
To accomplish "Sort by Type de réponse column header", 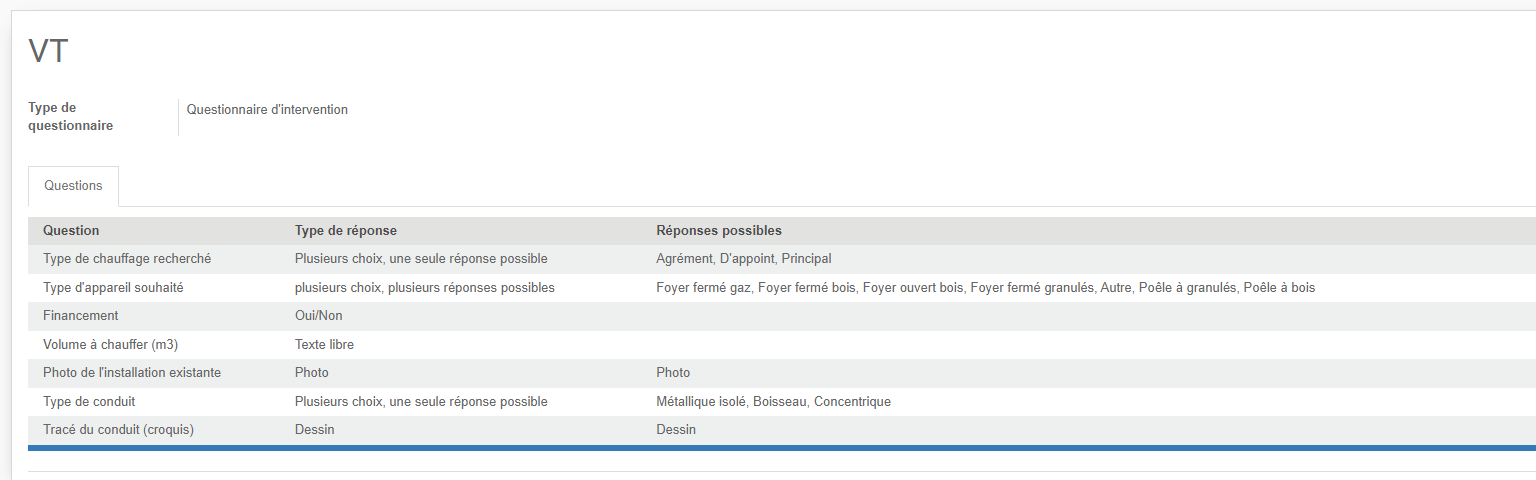I will click(346, 231).
